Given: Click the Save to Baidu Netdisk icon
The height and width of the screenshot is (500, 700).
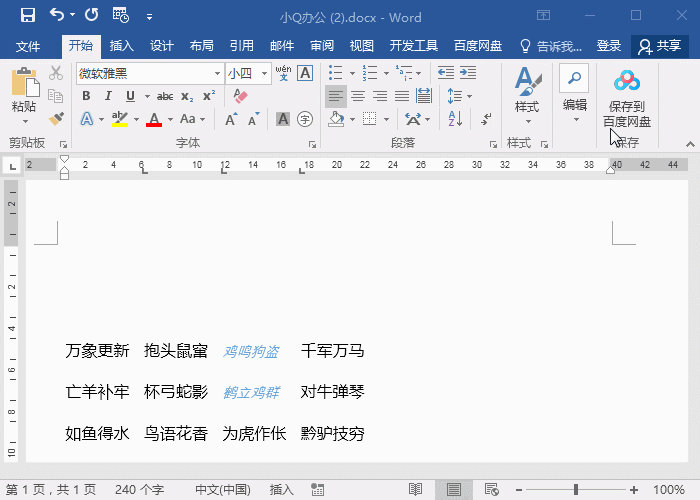Looking at the screenshot, I should coord(627,83).
